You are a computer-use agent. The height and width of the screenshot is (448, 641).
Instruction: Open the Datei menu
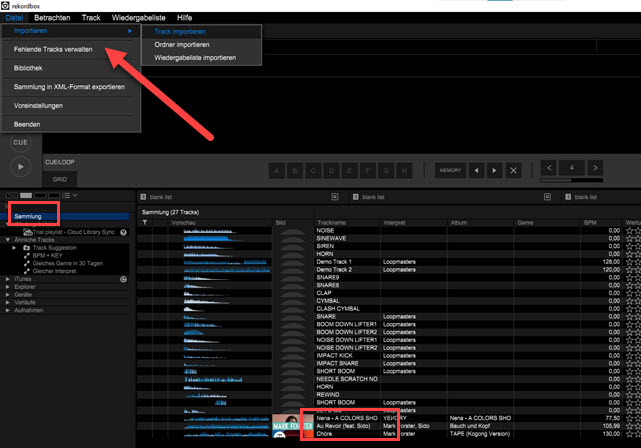tap(14, 18)
